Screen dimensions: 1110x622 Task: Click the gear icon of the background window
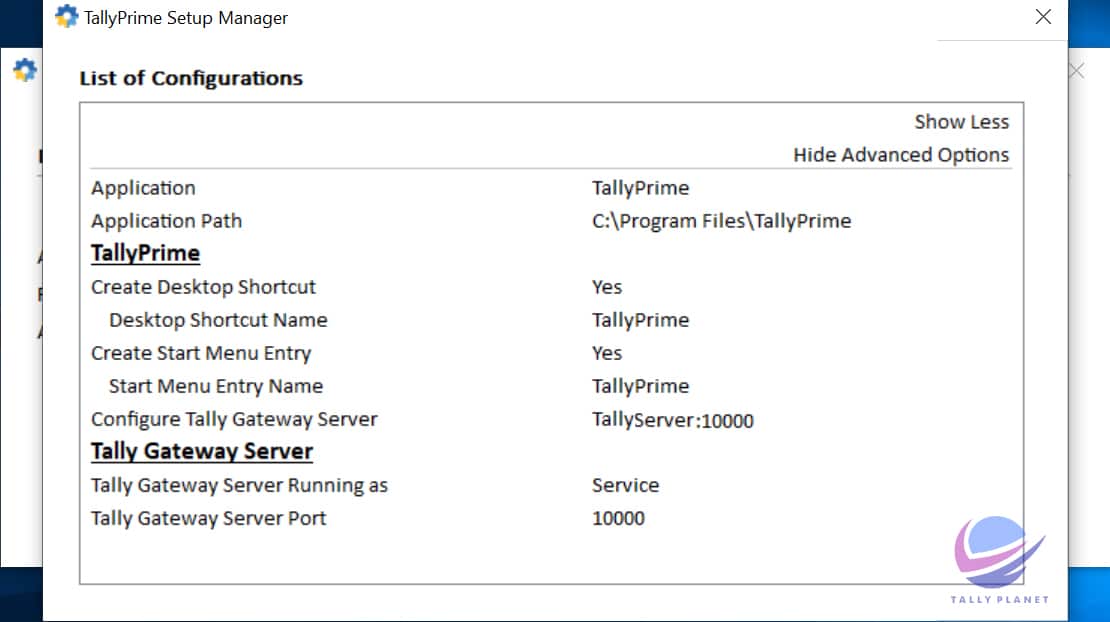[25, 70]
